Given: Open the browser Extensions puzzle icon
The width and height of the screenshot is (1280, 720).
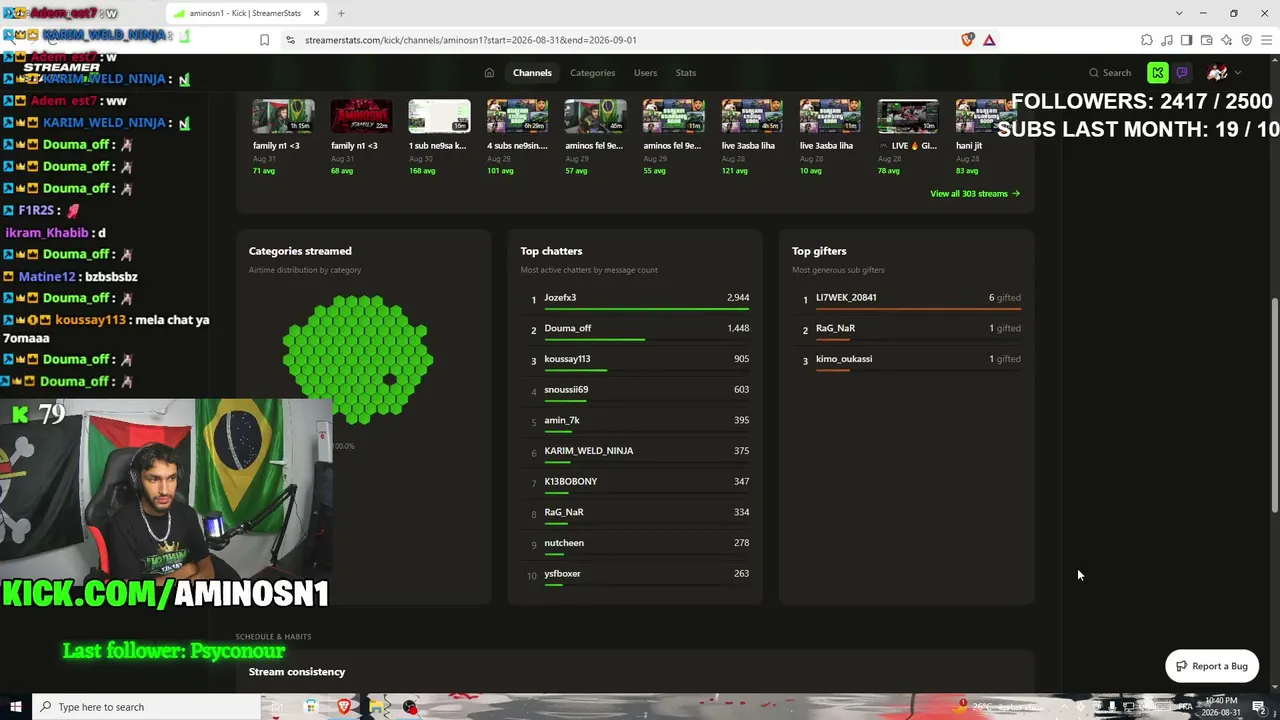Looking at the screenshot, I should point(1146,40).
